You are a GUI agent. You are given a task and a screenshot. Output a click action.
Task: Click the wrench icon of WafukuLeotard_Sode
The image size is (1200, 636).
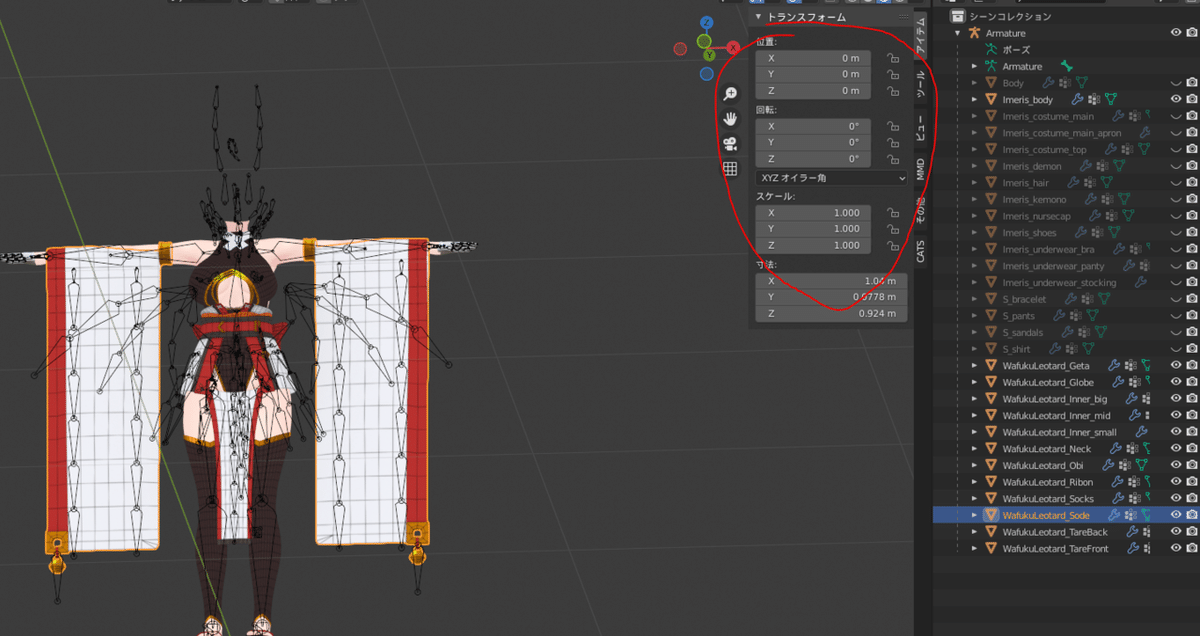coord(1114,515)
